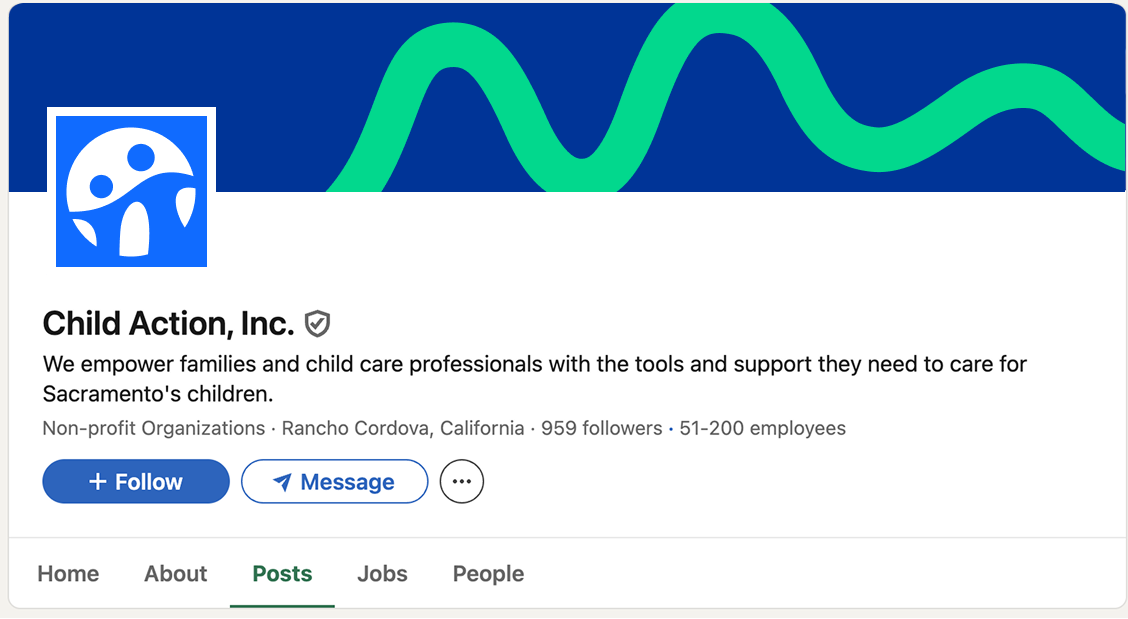Open the About tab
This screenshot has height=619, width=1128.
[x=175, y=574]
